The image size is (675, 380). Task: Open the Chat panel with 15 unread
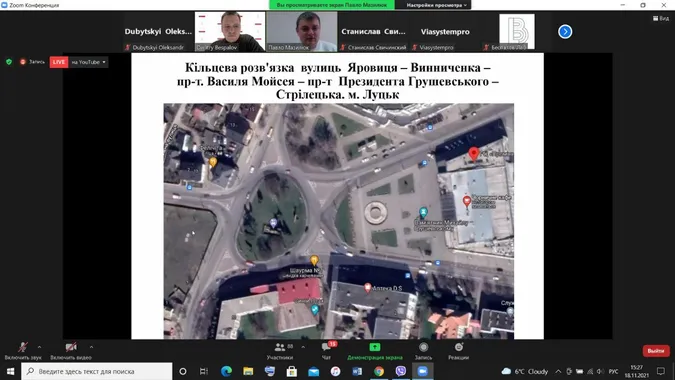[326, 351]
